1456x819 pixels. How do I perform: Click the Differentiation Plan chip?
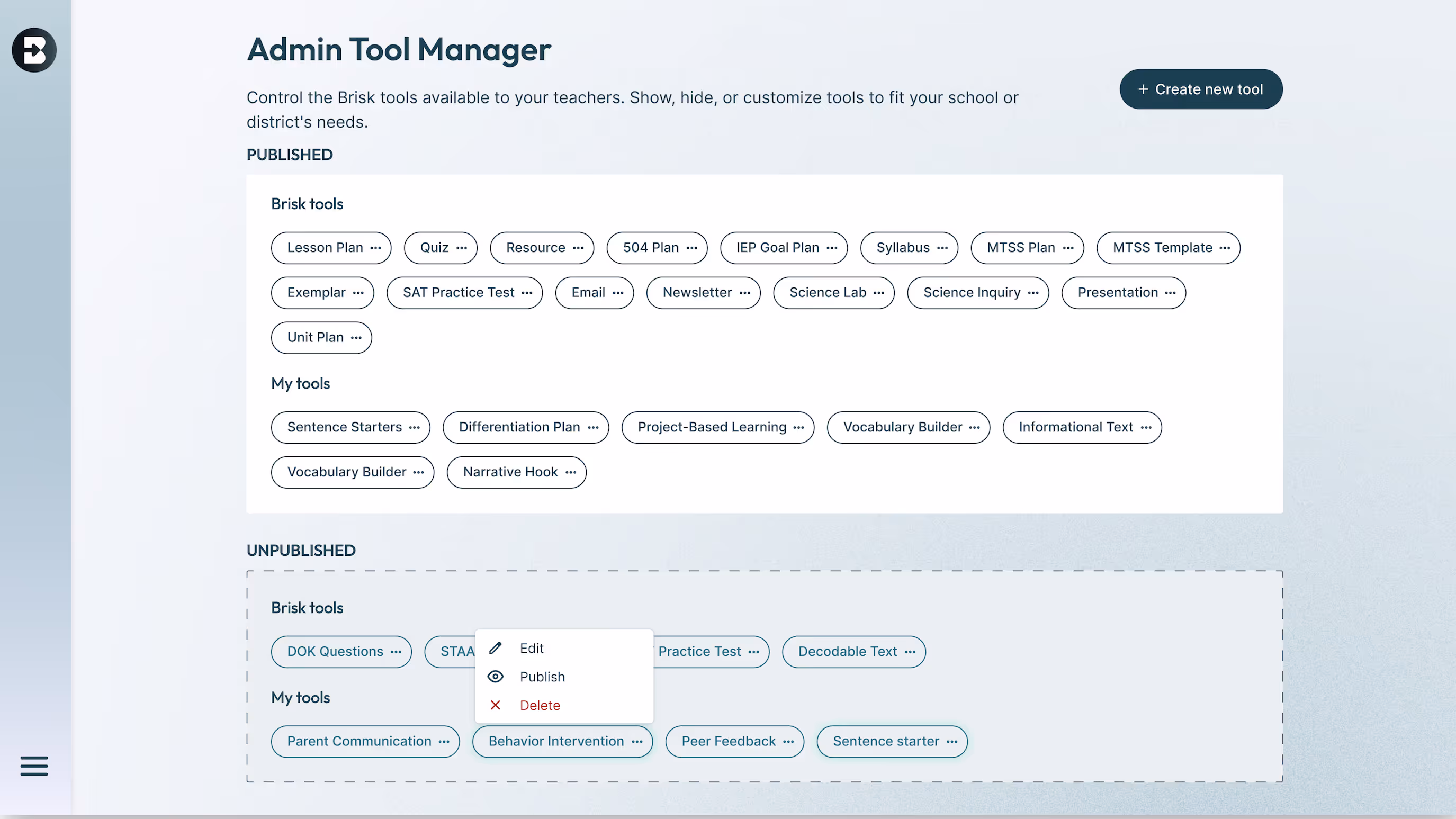[x=519, y=427]
